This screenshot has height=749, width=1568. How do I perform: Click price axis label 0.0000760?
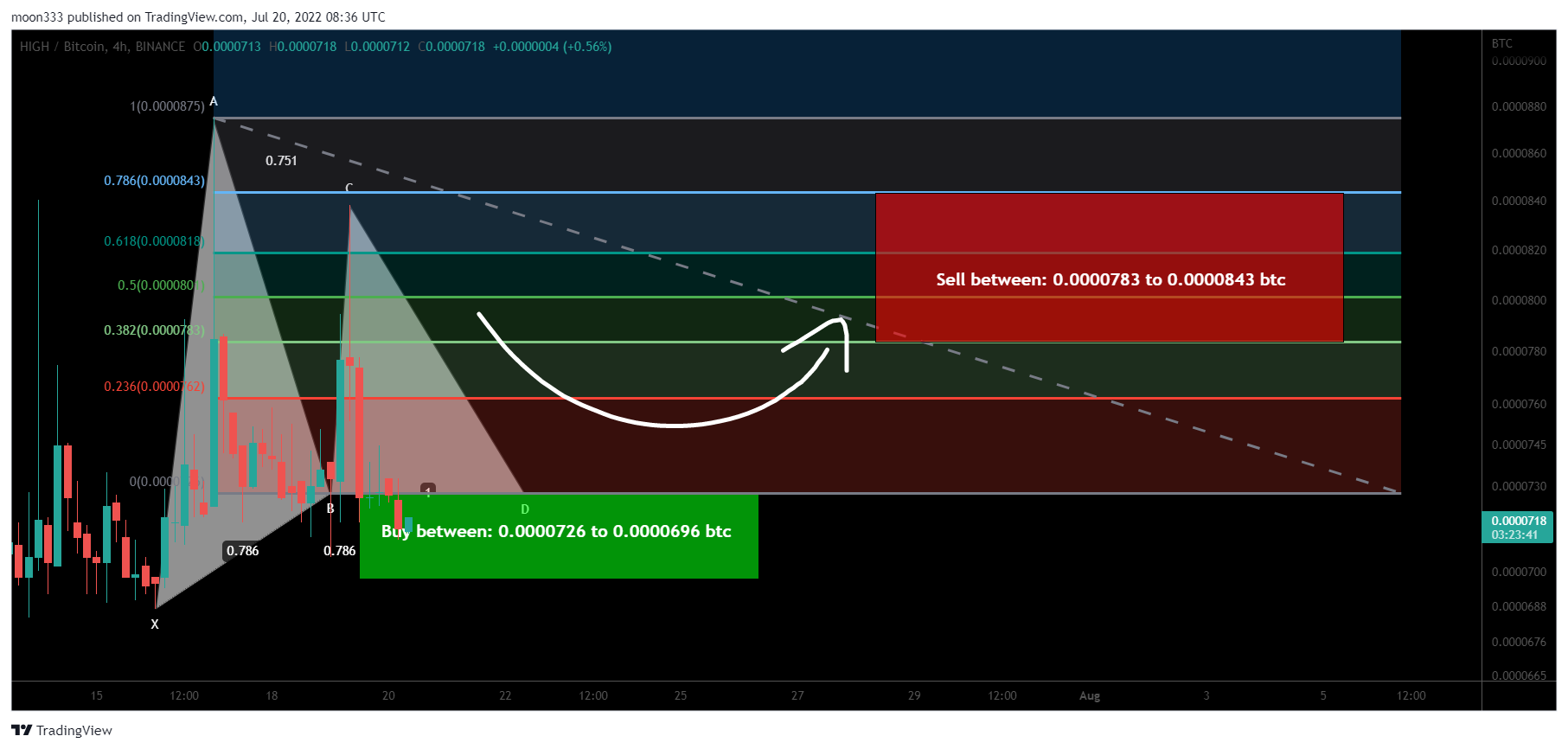coord(1519,404)
